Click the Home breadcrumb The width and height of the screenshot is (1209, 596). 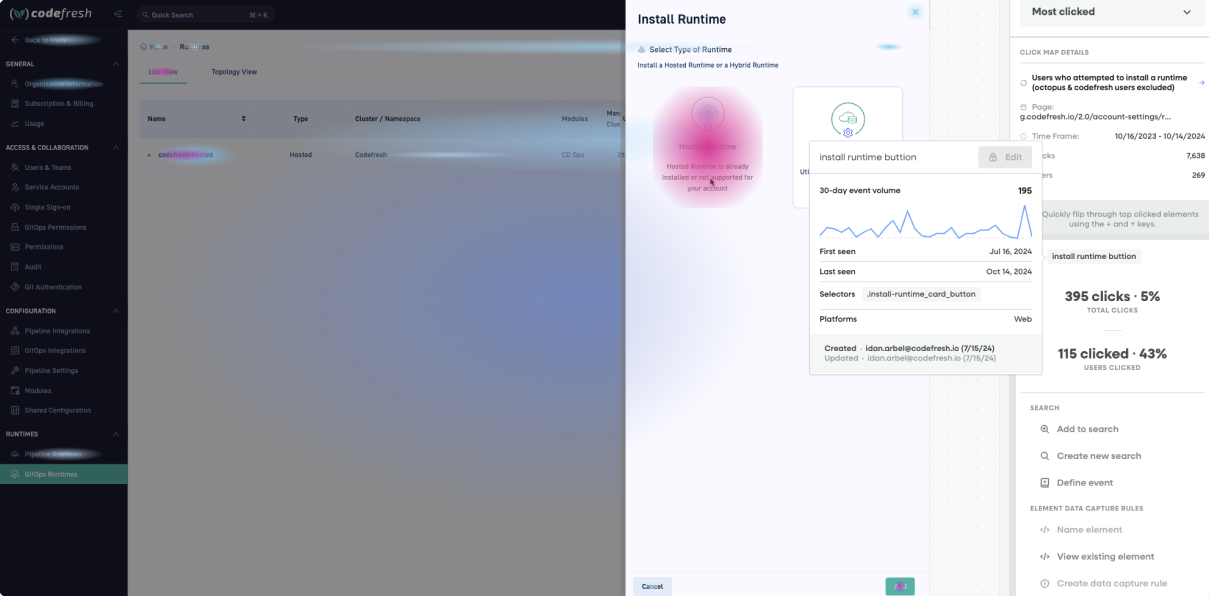(x=158, y=47)
